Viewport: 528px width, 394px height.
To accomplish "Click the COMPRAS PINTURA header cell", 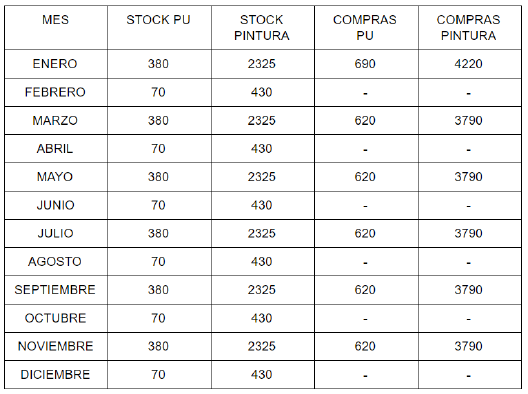I will point(468,28).
